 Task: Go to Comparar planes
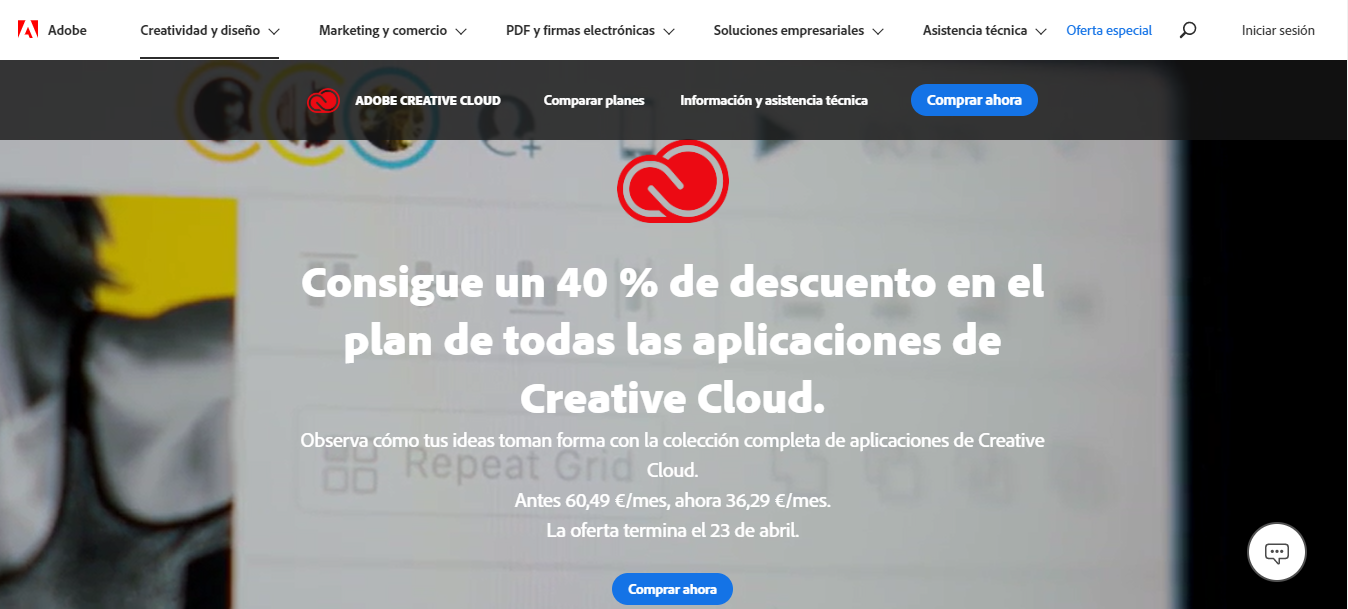[x=594, y=100]
